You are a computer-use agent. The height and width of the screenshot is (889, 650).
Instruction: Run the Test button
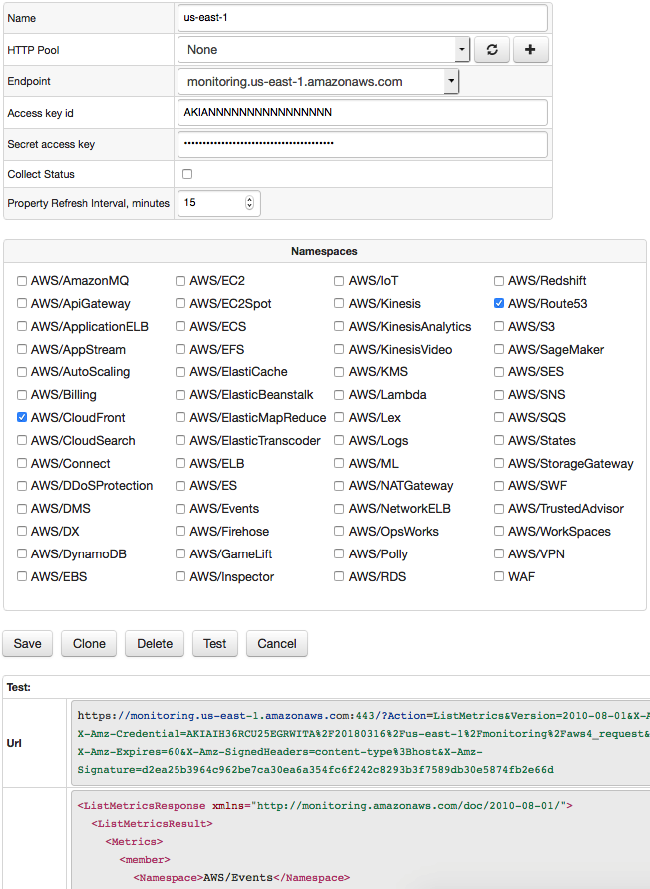click(215, 644)
